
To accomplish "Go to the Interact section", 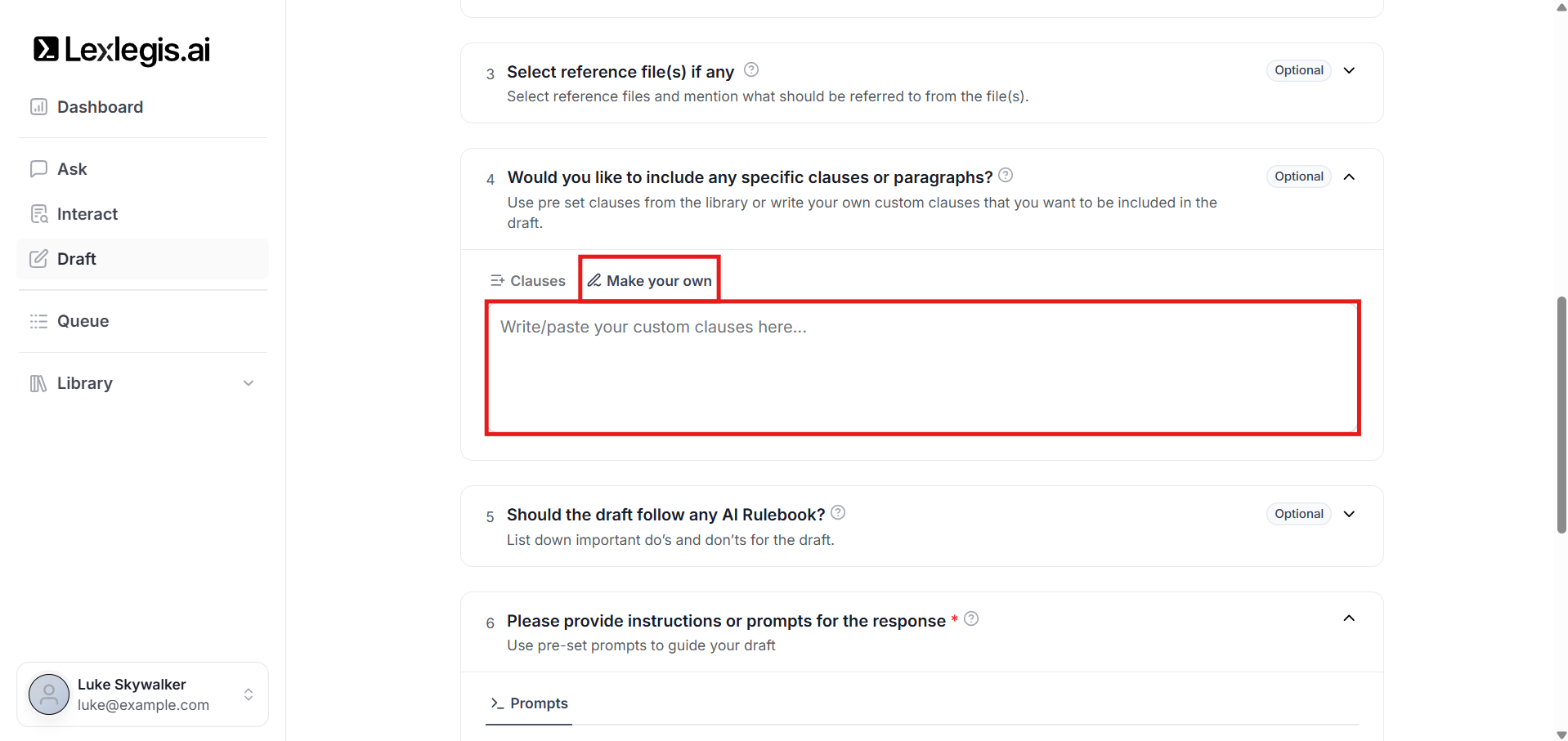I will point(87,214).
